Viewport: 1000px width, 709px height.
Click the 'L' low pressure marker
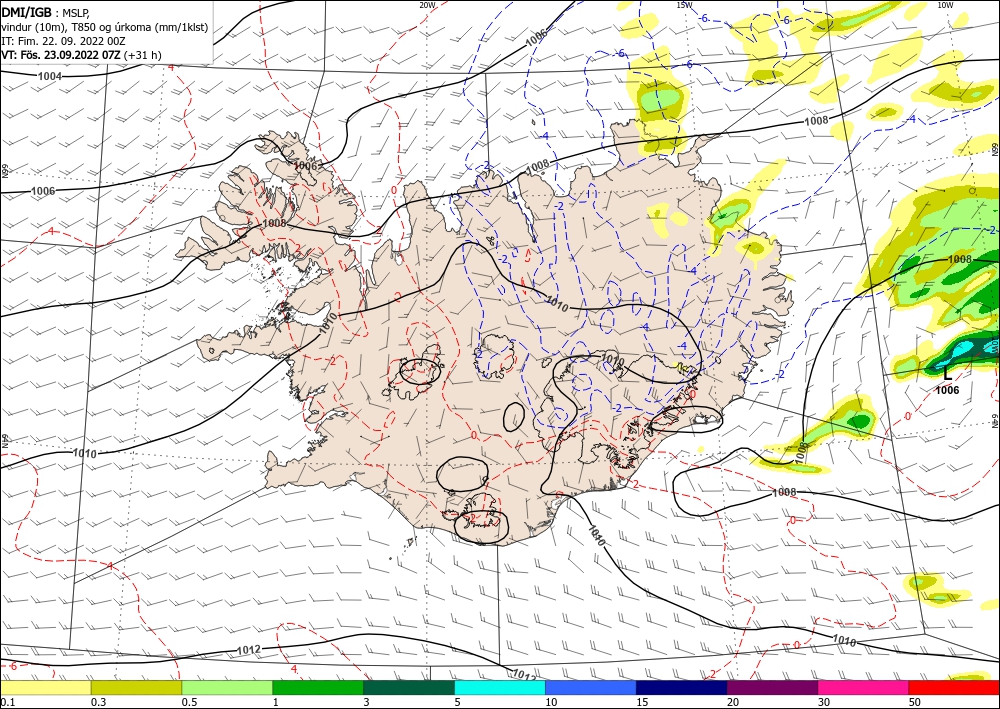tap(947, 374)
